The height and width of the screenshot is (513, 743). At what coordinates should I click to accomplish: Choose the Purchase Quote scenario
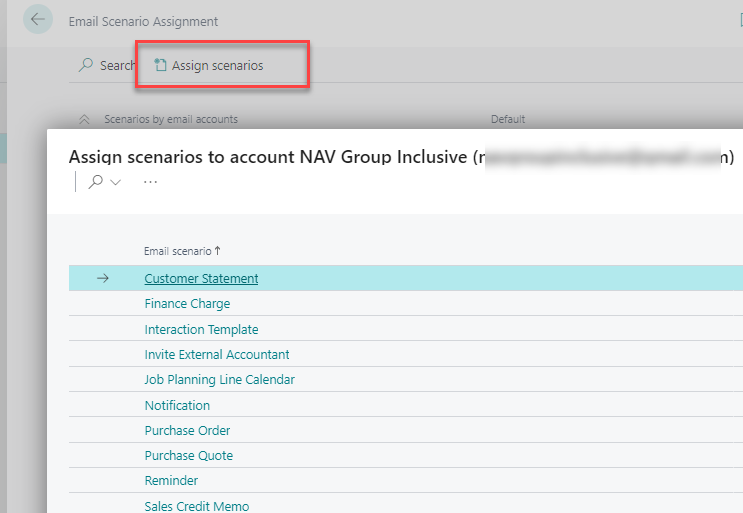[188, 455]
